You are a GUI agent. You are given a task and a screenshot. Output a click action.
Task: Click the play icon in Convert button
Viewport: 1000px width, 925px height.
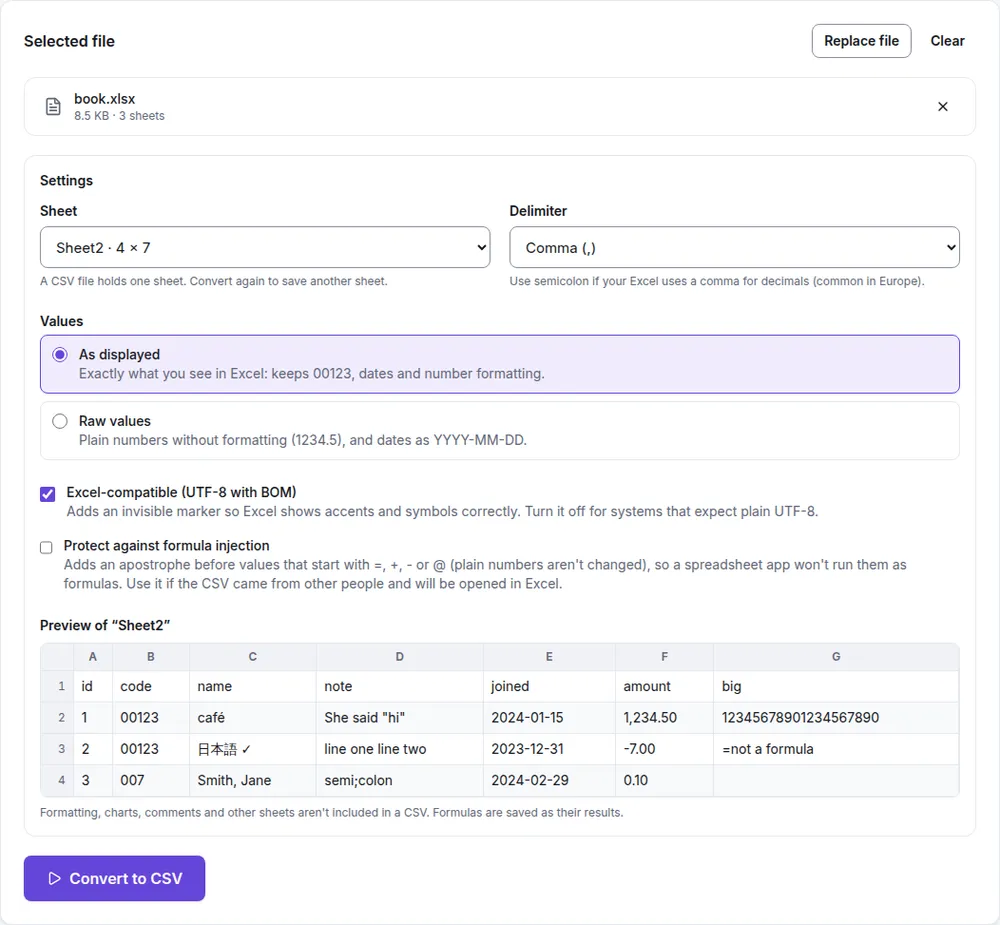[x=55, y=878]
